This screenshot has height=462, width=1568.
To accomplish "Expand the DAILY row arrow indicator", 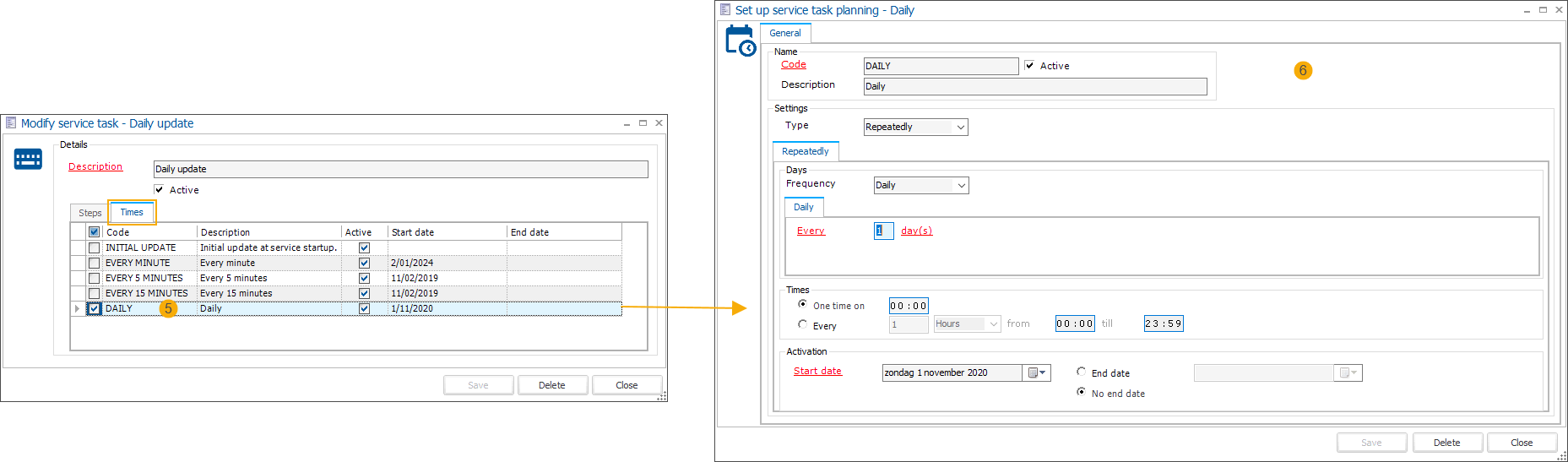I will (78, 308).
